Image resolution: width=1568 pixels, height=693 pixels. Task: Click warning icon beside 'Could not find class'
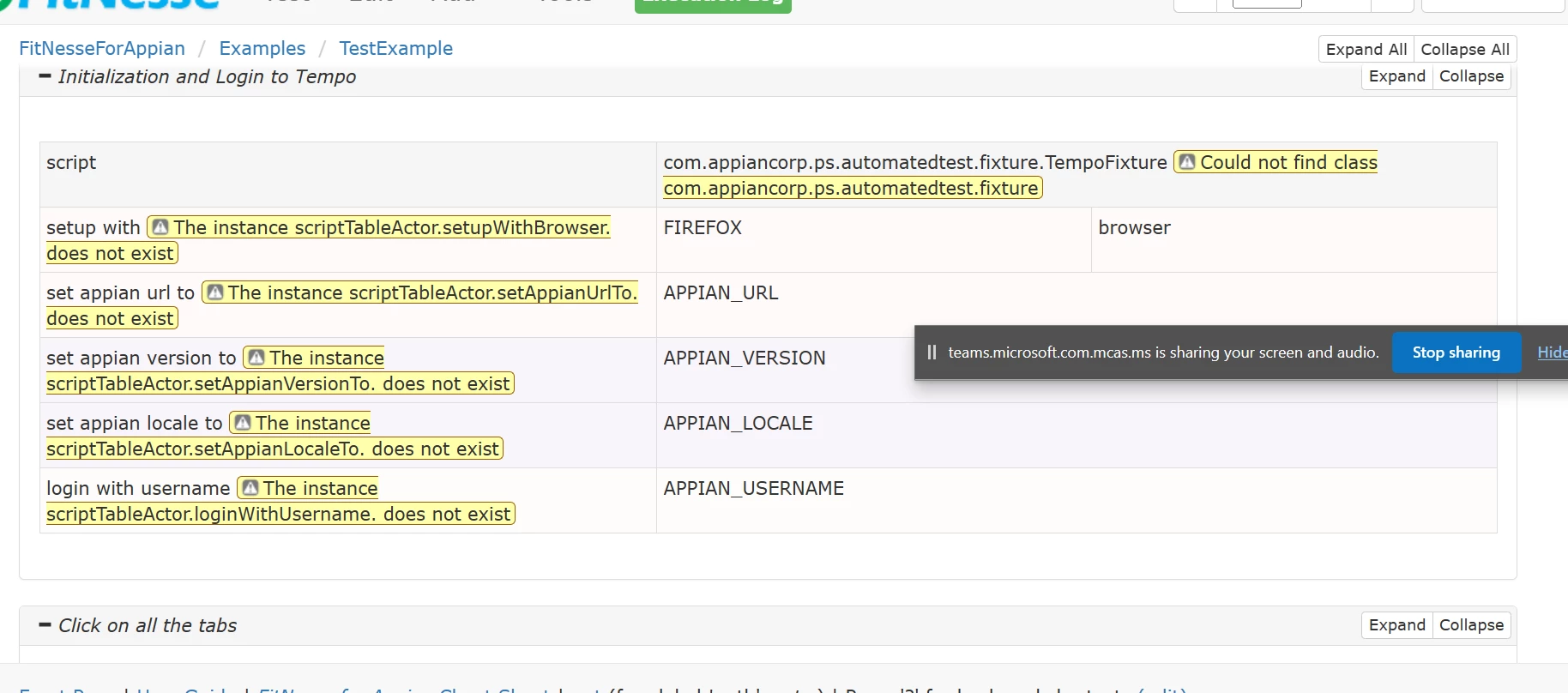(x=1187, y=162)
